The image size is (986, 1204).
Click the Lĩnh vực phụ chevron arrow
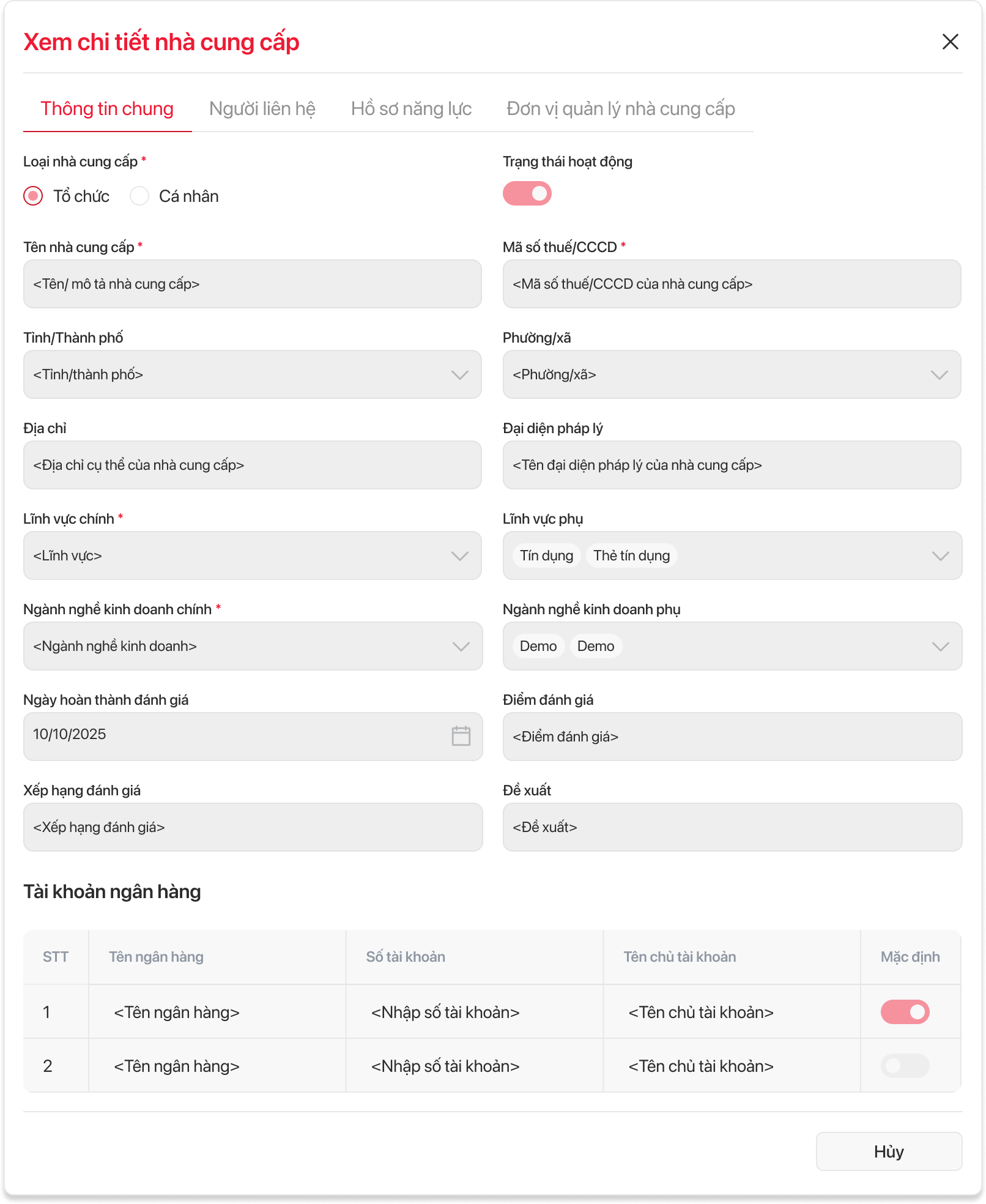coord(940,556)
